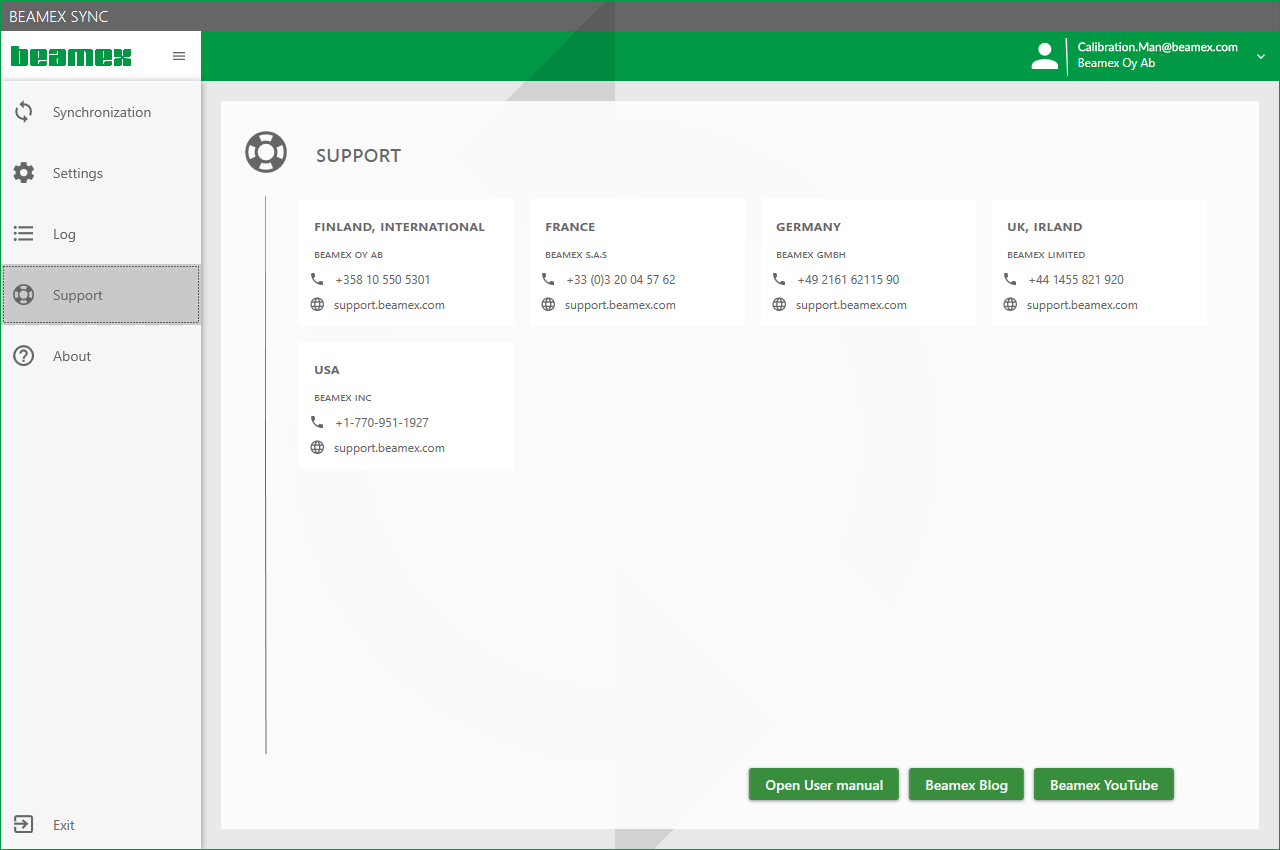Select Exit in the sidebar
The width and height of the screenshot is (1280, 850).
[101, 825]
